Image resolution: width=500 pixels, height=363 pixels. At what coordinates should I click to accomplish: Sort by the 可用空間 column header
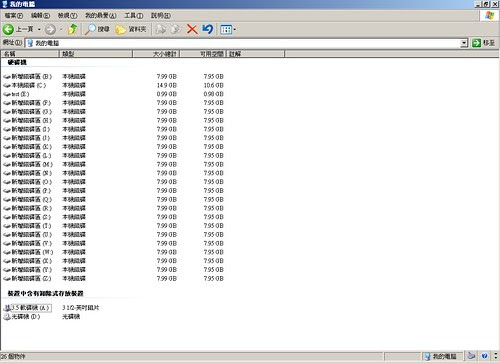(x=203, y=54)
